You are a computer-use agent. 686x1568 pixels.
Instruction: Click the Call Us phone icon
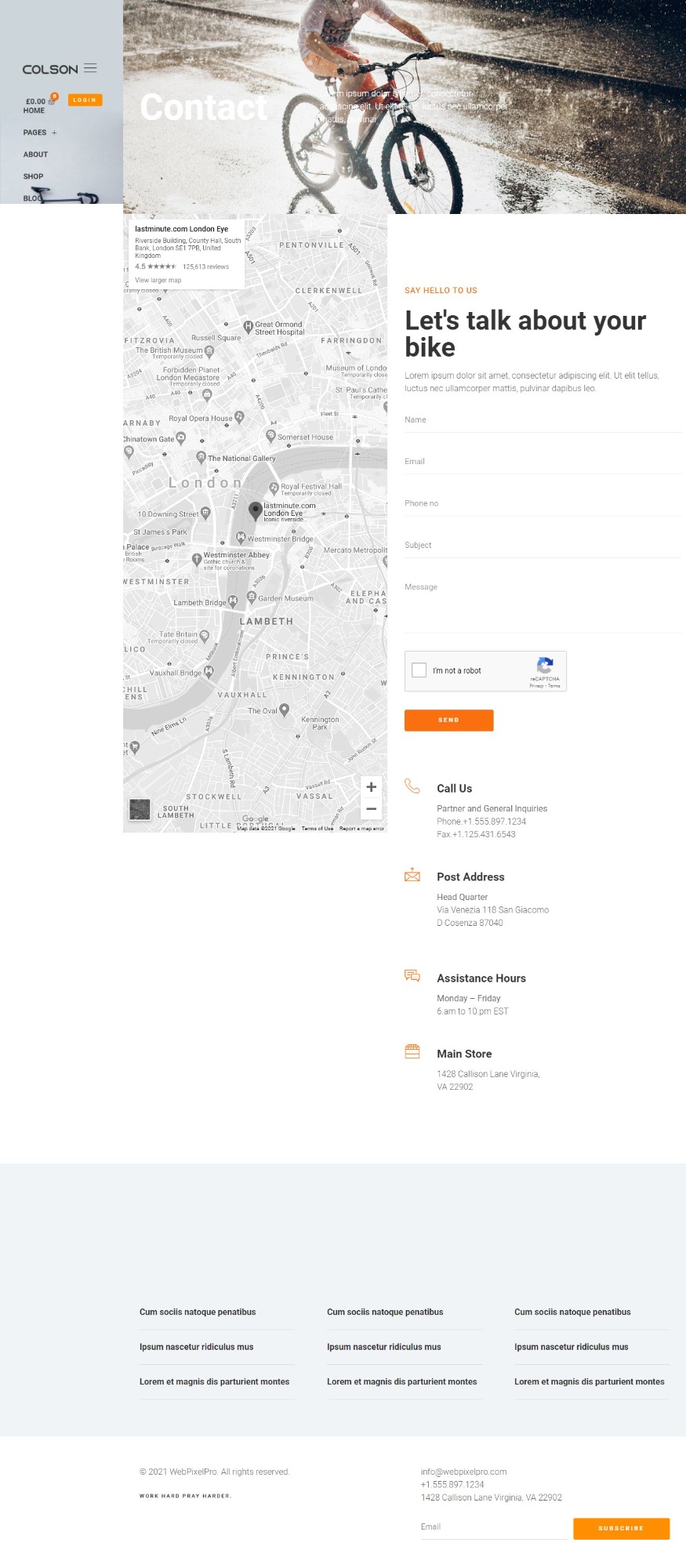pyautogui.click(x=412, y=786)
